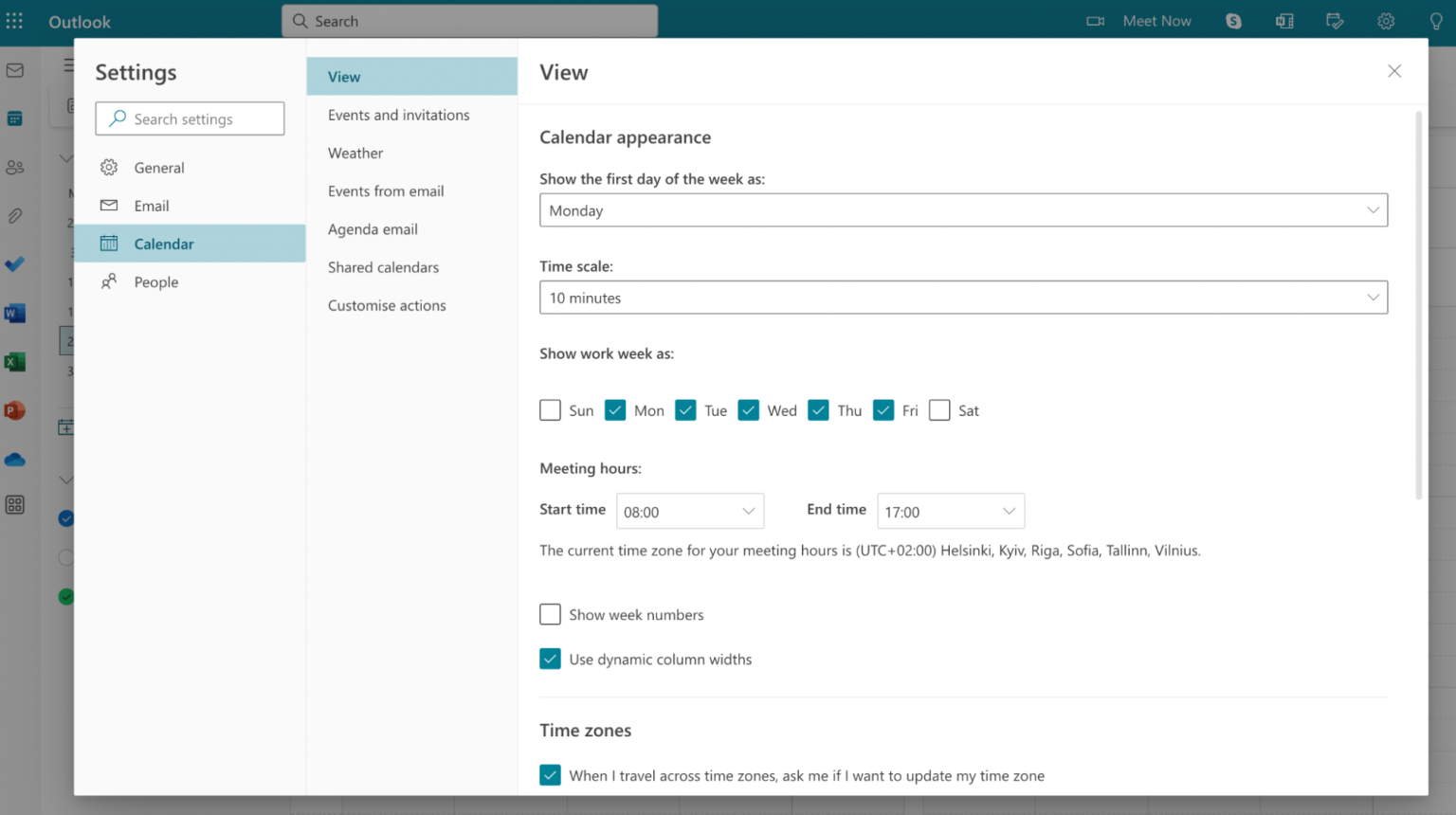The height and width of the screenshot is (815, 1456).
Task: Open Email settings category
Action: (190, 206)
